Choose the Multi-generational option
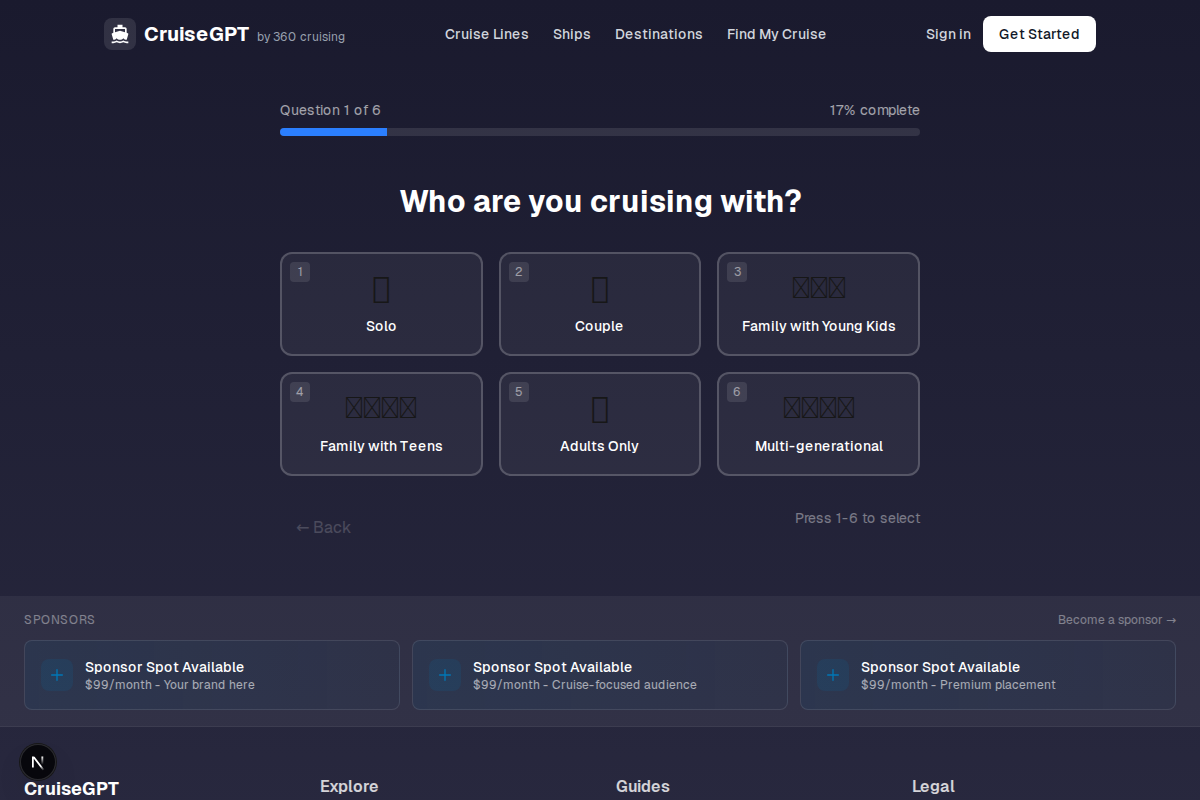This screenshot has width=1200, height=800. (818, 424)
